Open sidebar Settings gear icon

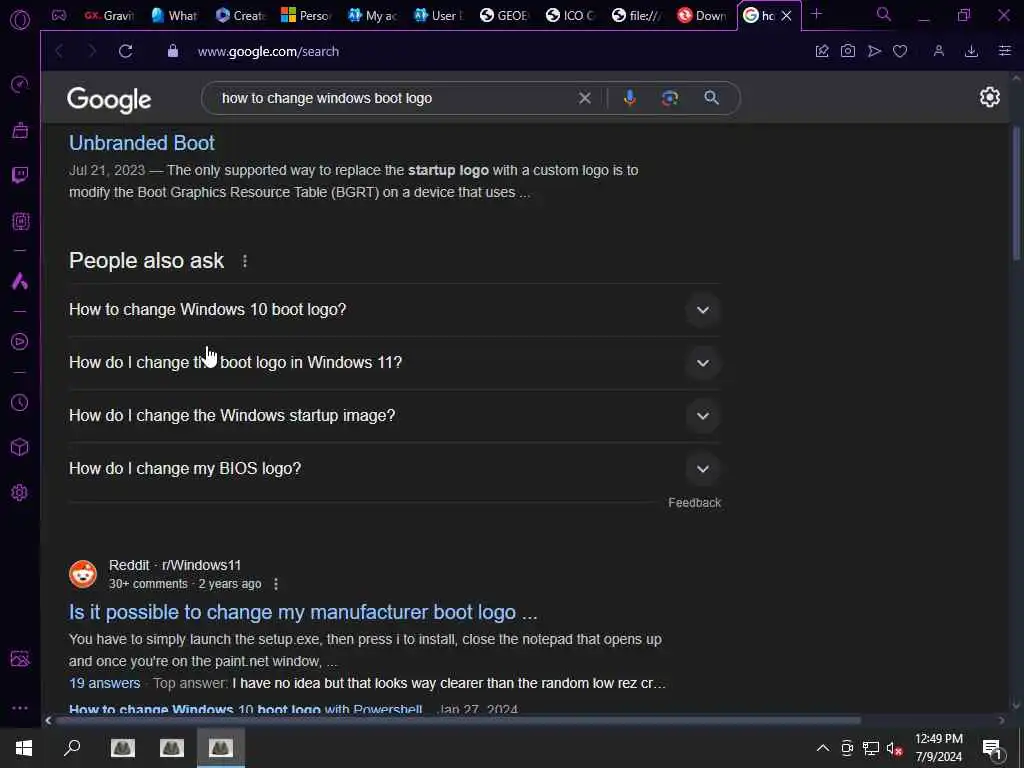point(20,492)
